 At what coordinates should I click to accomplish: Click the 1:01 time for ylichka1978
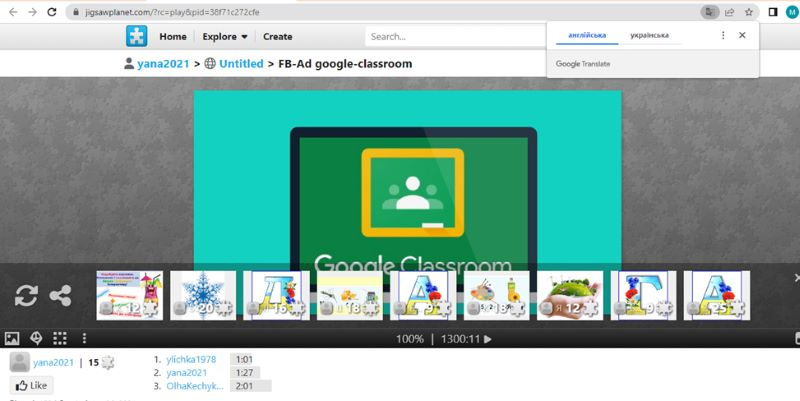coord(244,359)
